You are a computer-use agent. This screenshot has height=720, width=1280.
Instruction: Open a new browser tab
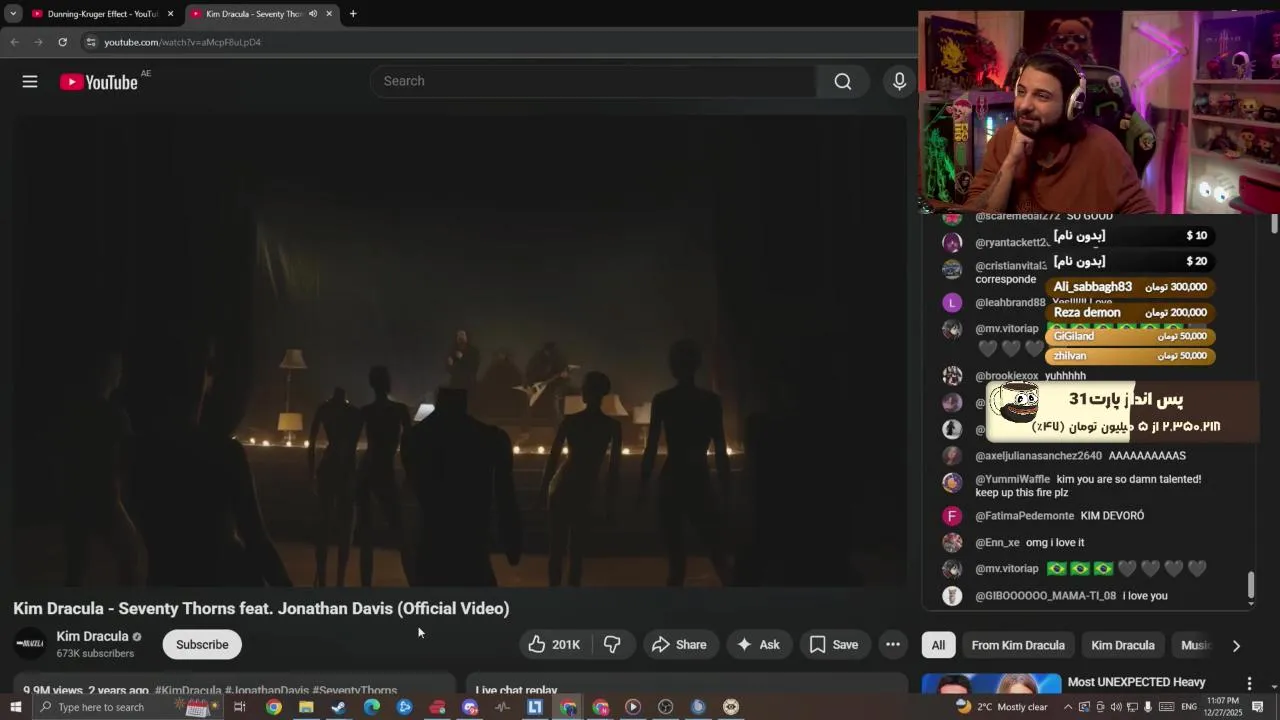[353, 14]
